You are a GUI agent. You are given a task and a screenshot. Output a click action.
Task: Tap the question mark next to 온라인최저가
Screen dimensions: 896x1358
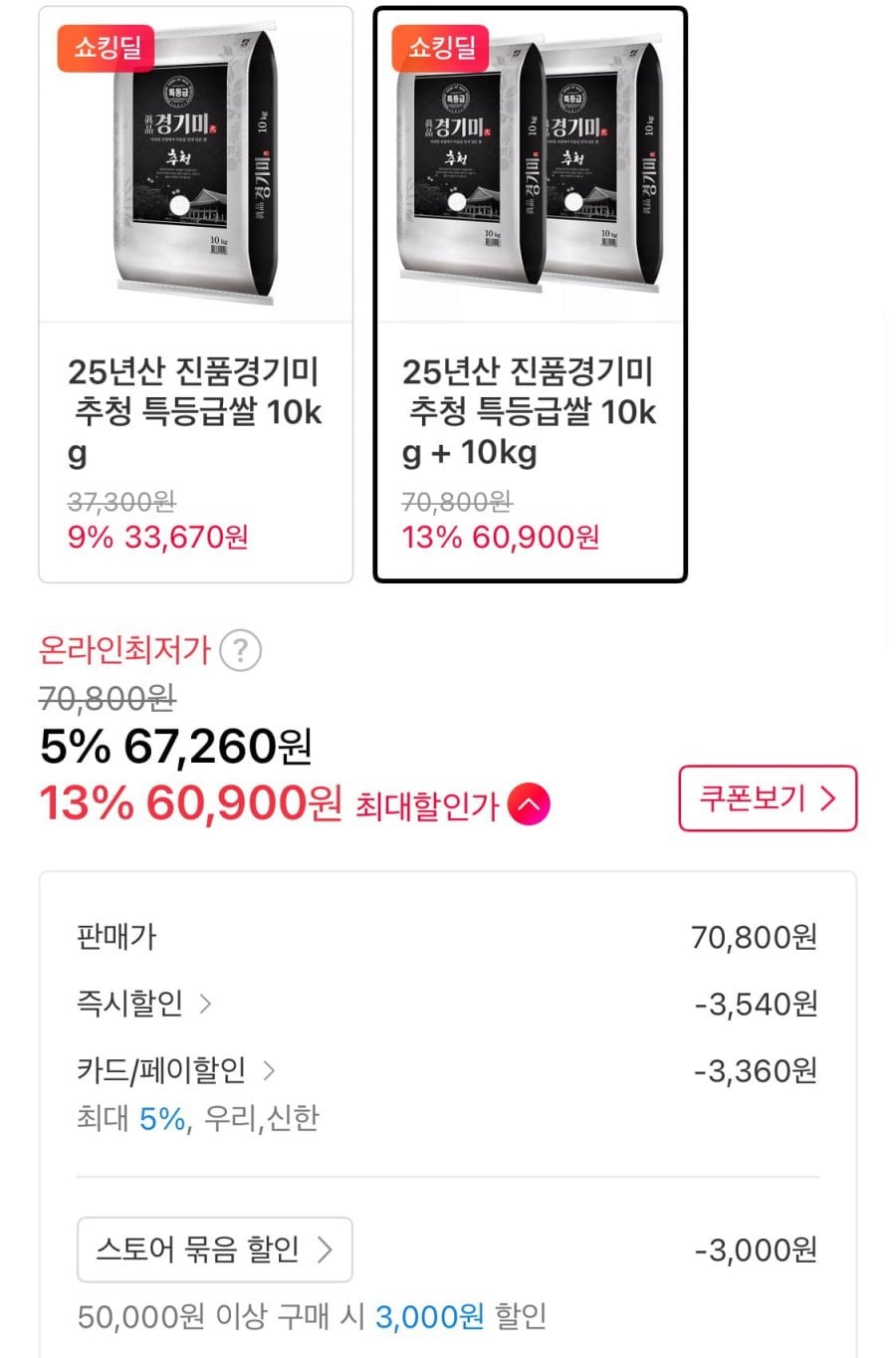[x=240, y=651]
